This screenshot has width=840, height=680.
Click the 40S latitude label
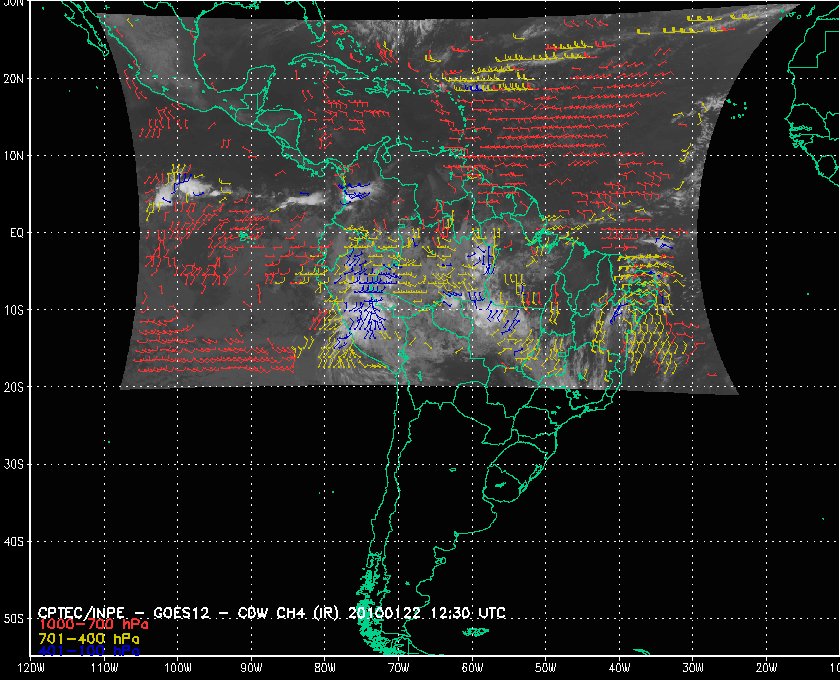point(13,542)
